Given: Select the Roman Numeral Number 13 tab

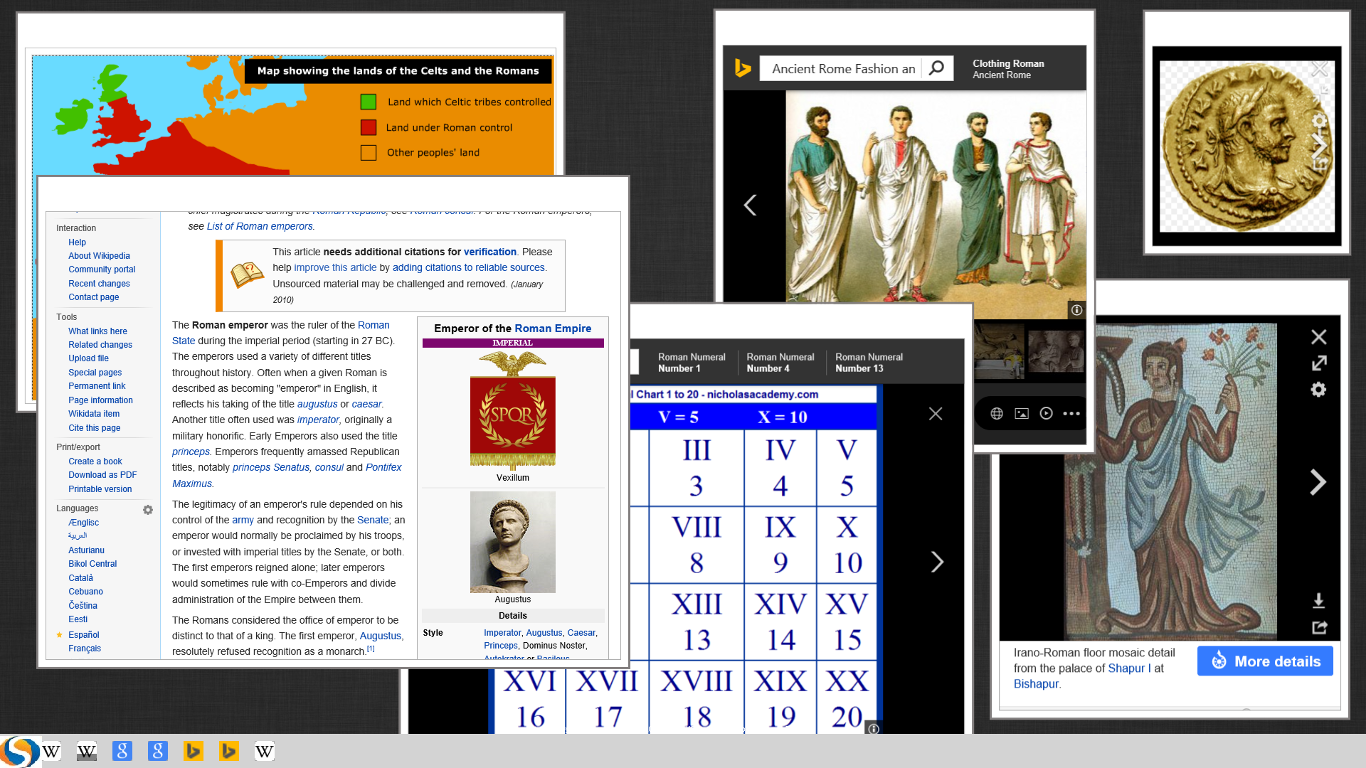Looking at the screenshot, I should pos(869,362).
